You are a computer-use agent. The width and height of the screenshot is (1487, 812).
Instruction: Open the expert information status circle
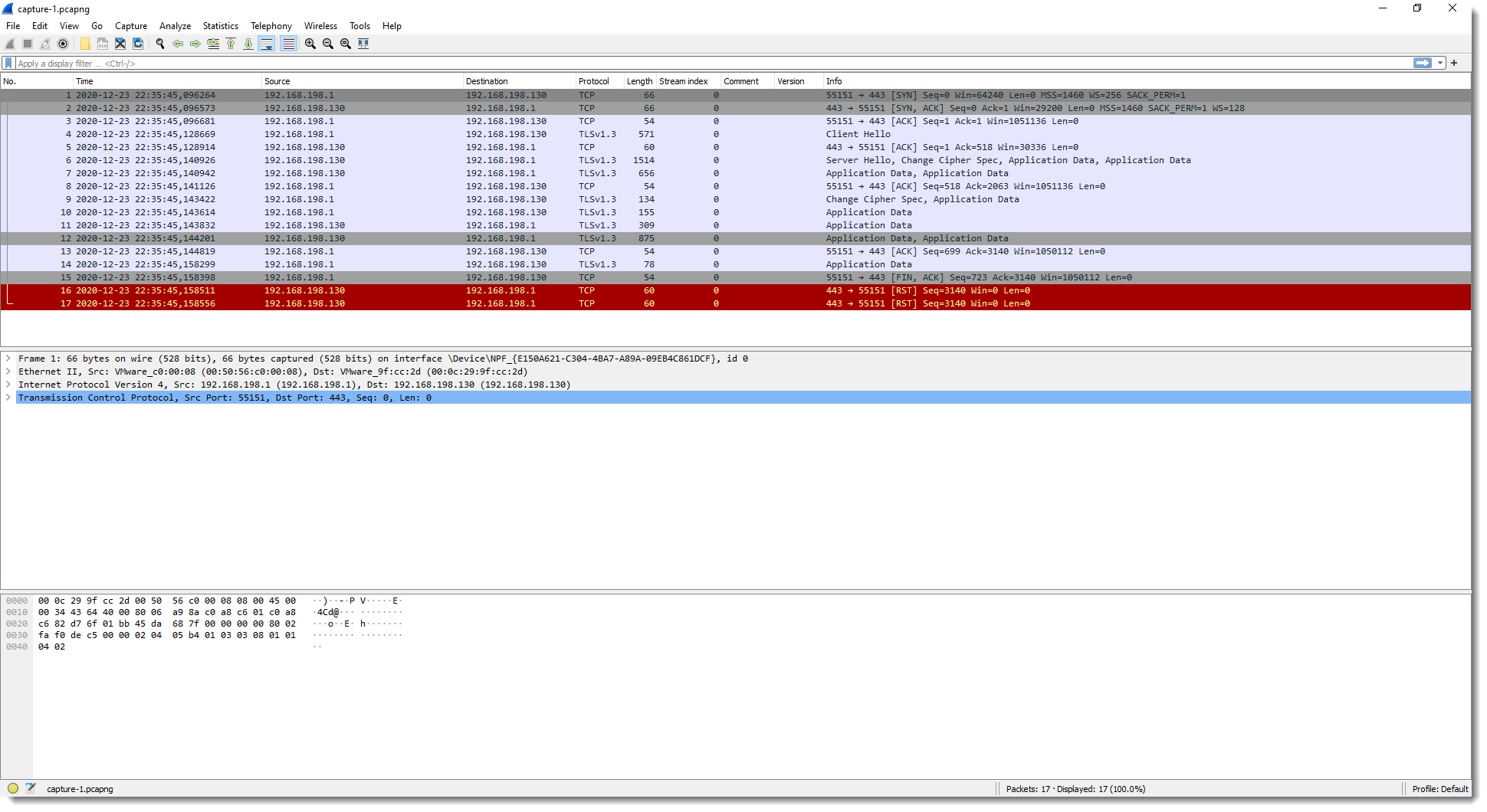click(13, 788)
